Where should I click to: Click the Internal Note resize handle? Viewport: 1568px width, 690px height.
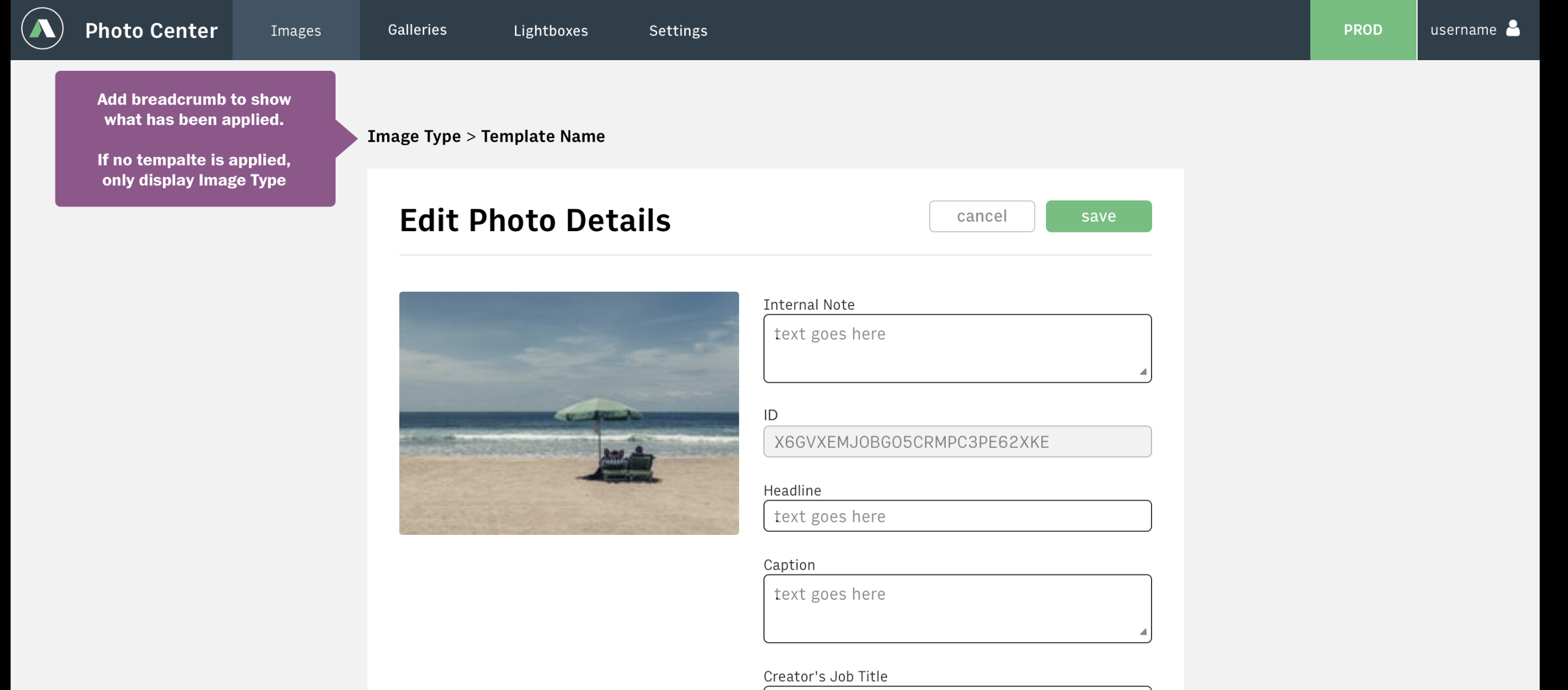[x=1143, y=372]
